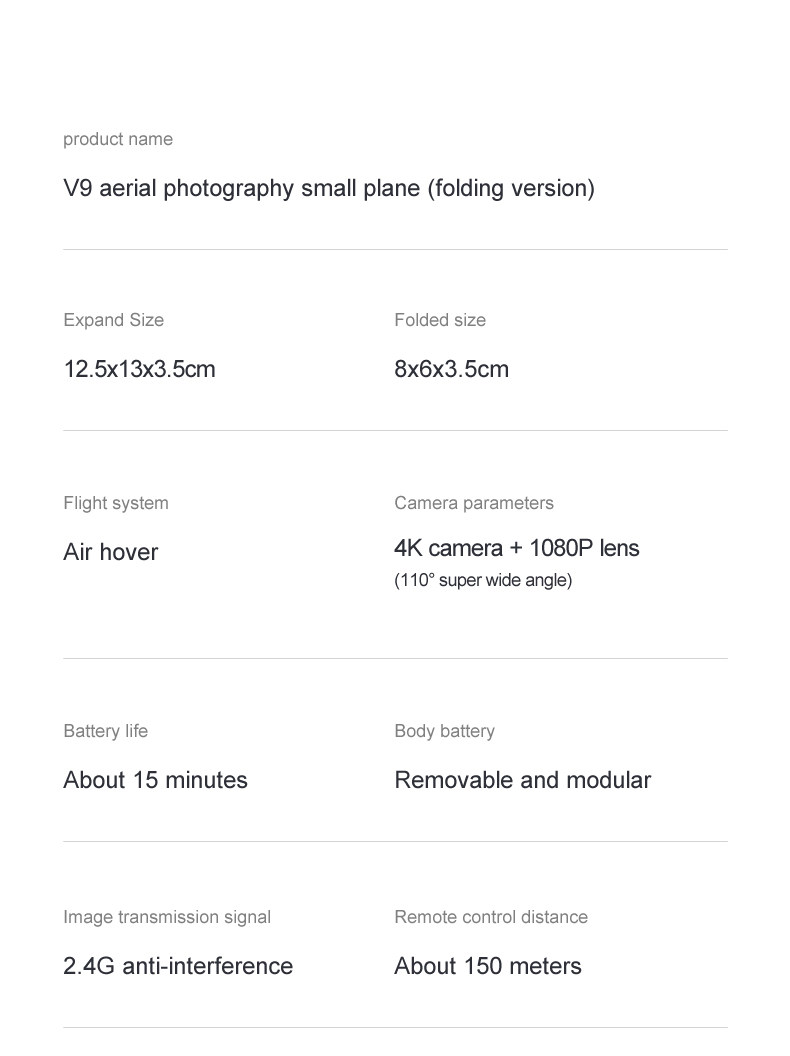Image resolution: width=790 pixels, height=1056 pixels.
Task: Click the "Battery life" label
Action: [105, 731]
